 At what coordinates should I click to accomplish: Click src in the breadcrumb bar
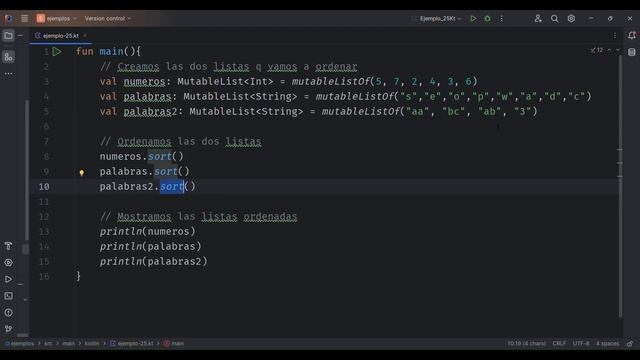pos(48,344)
